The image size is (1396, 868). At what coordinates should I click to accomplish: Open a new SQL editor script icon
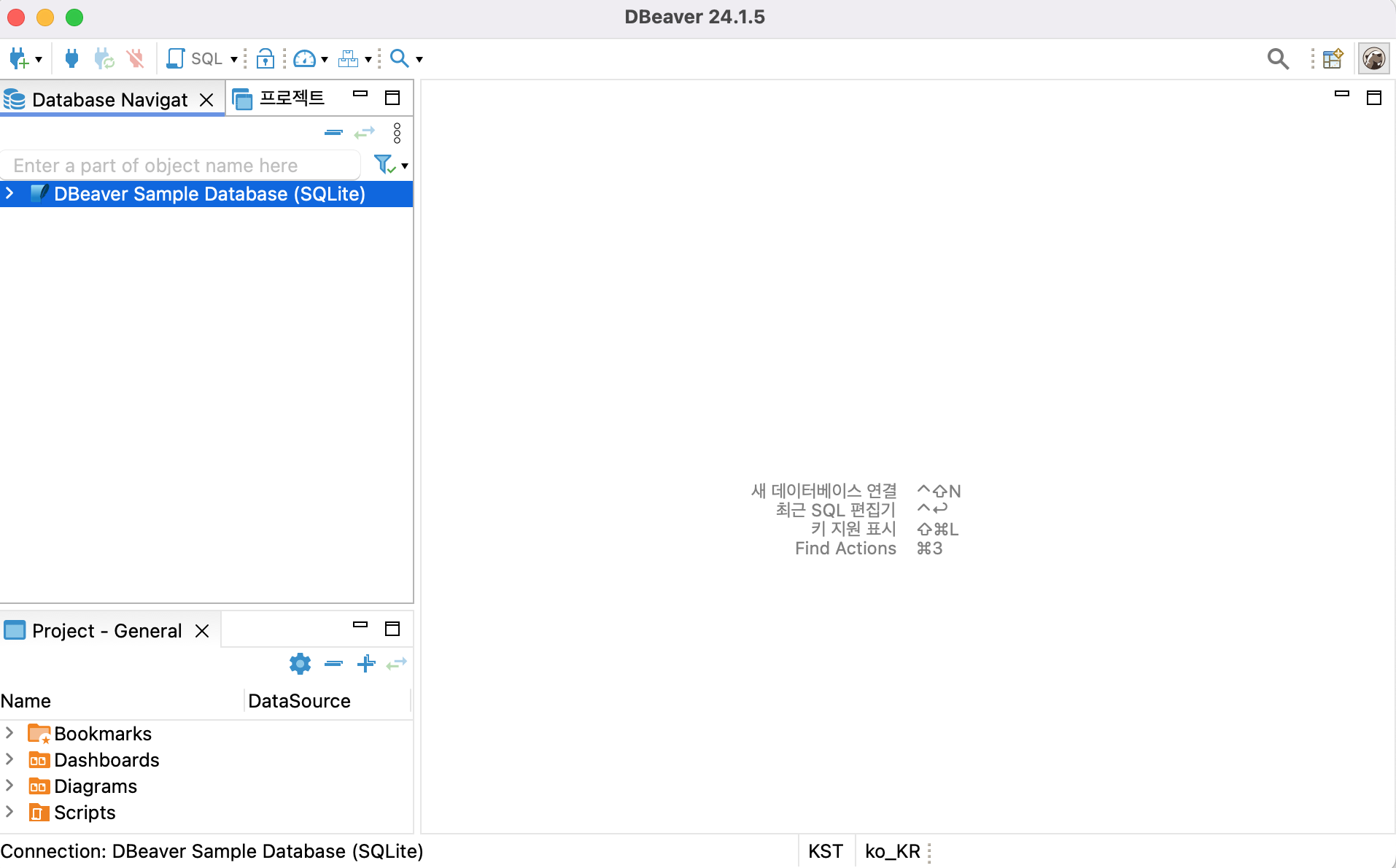pos(175,58)
